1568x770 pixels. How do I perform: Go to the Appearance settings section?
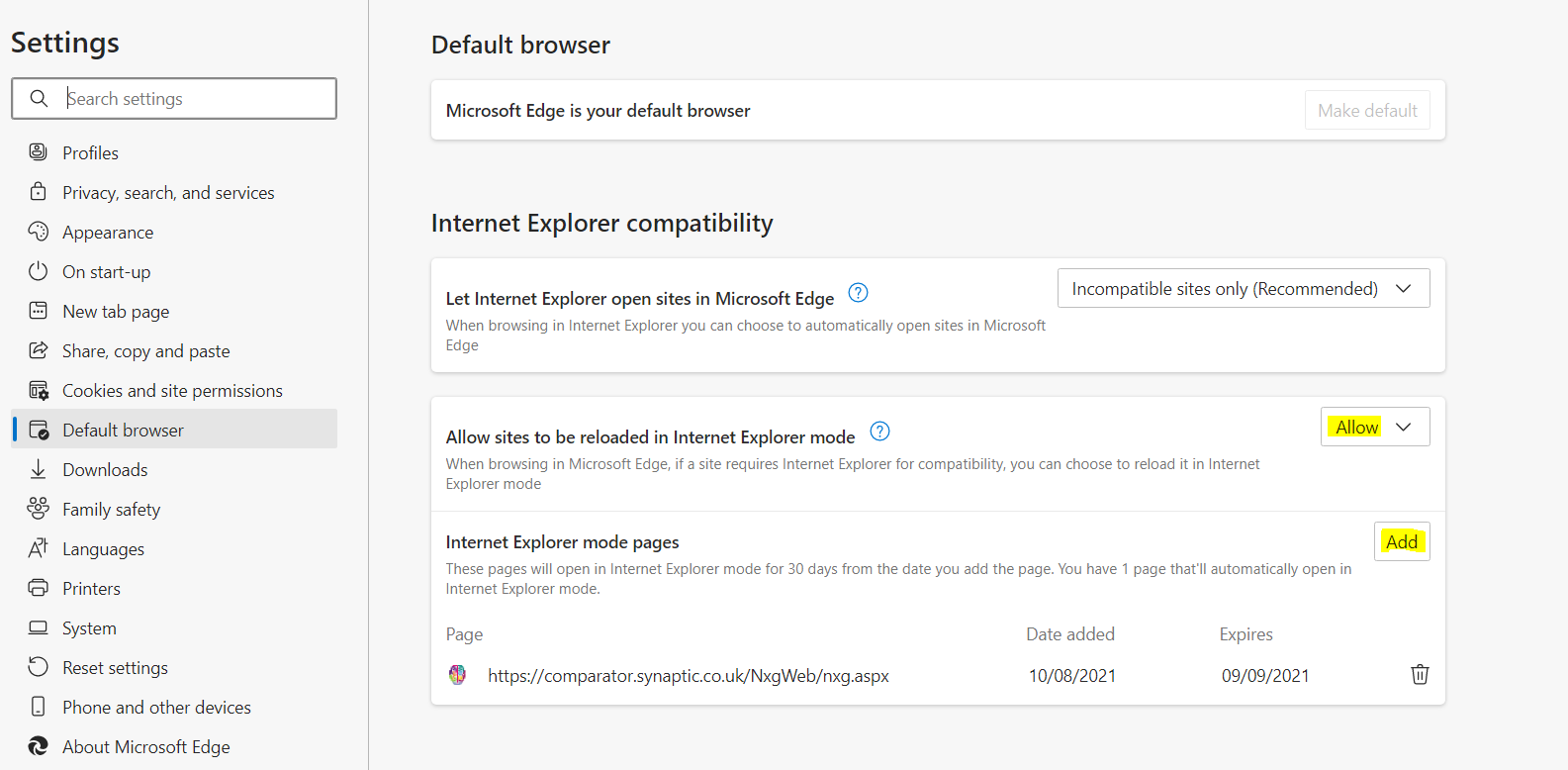click(x=108, y=233)
